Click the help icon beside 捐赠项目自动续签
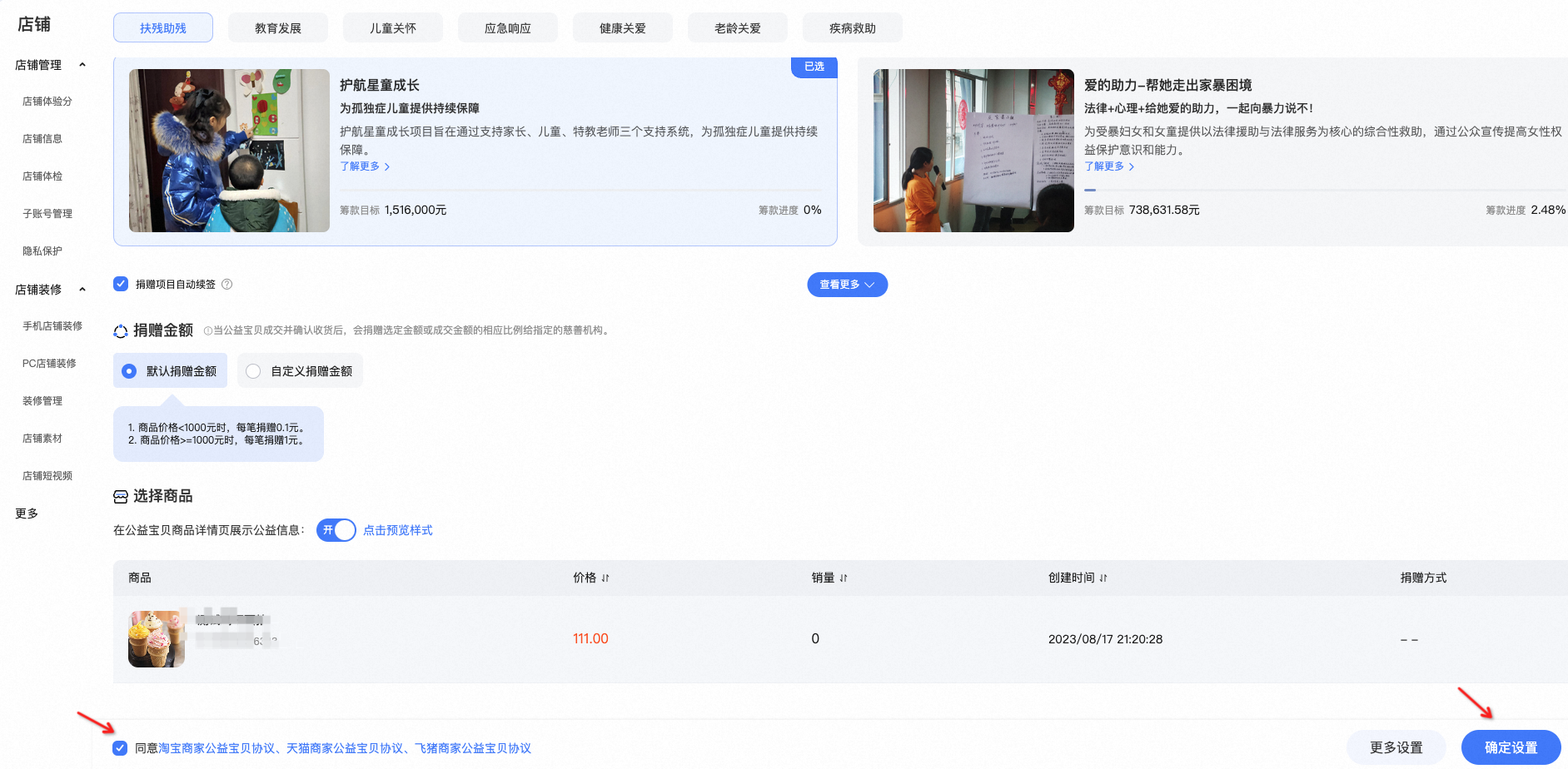Viewport: 1568px width, 769px height. pyautogui.click(x=226, y=285)
